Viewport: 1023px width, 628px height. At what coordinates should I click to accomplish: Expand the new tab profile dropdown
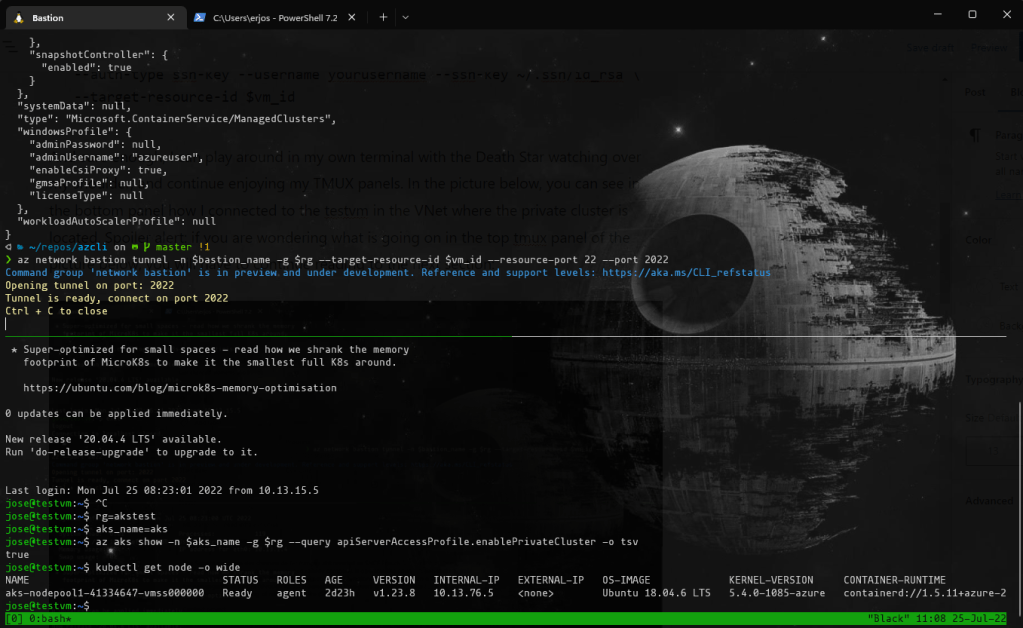(405, 17)
